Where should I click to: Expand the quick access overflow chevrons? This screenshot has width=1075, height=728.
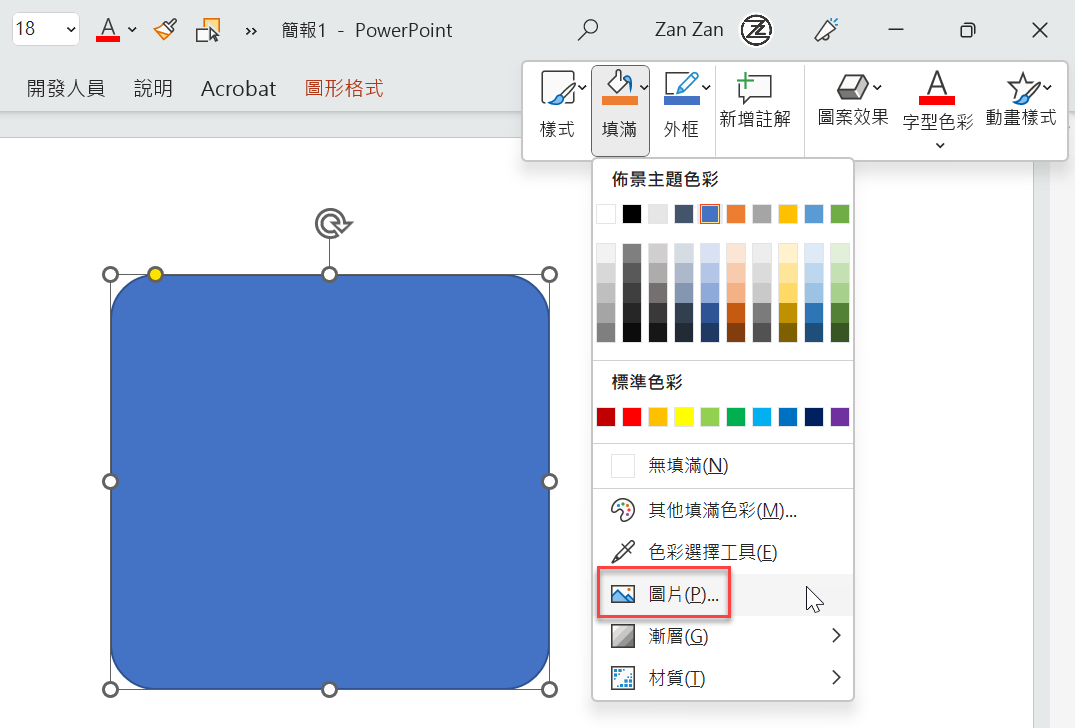click(x=251, y=31)
